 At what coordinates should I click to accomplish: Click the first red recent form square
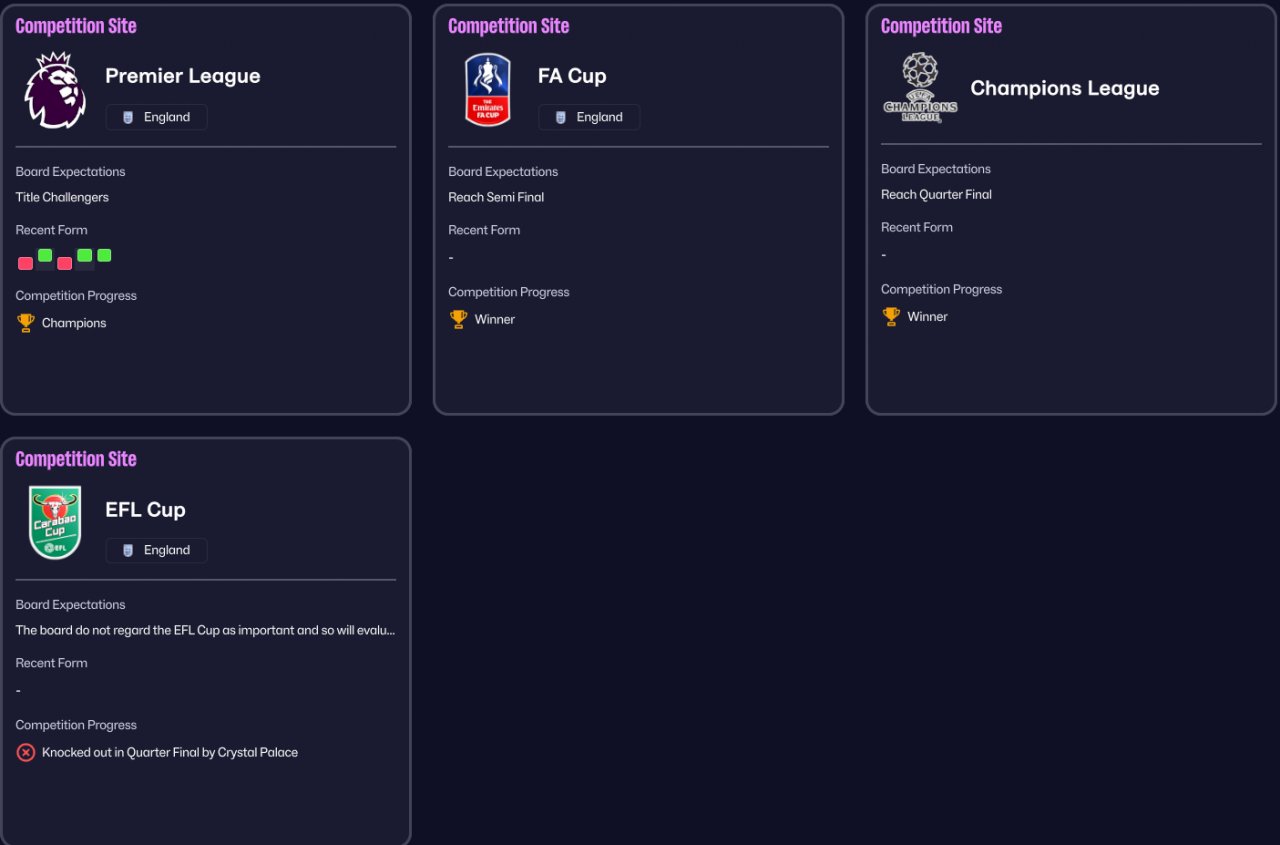coord(25,263)
